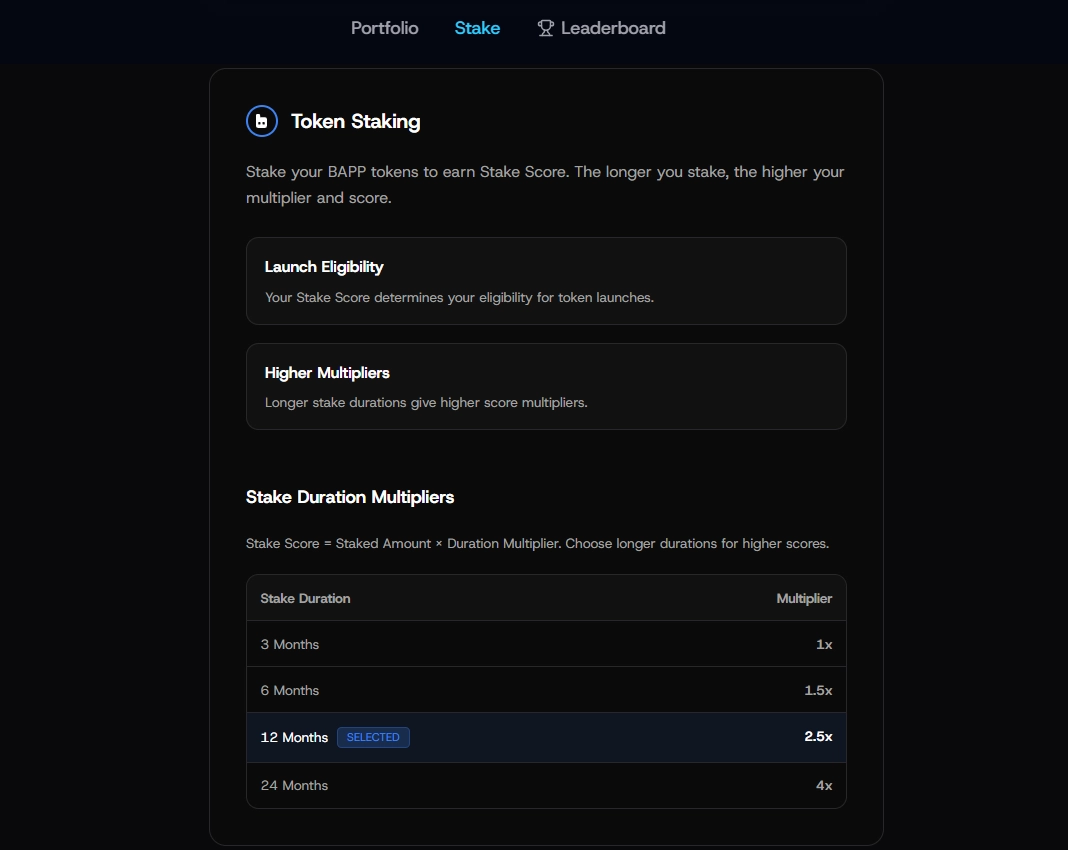Click the trophy icon beside Leaderboard
Viewport: 1068px width, 850px height.
[545, 28]
